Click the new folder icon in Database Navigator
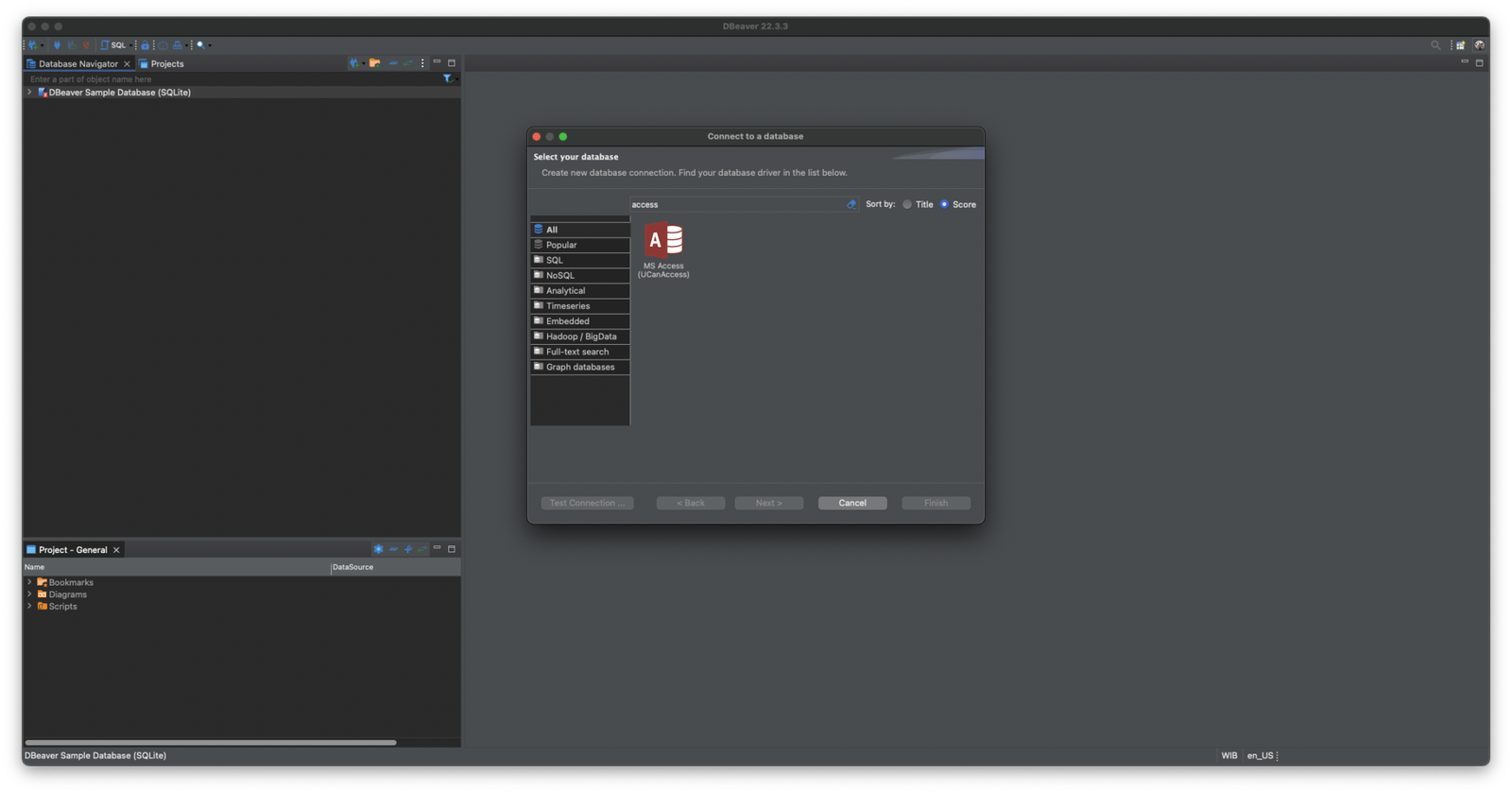 (374, 63)
